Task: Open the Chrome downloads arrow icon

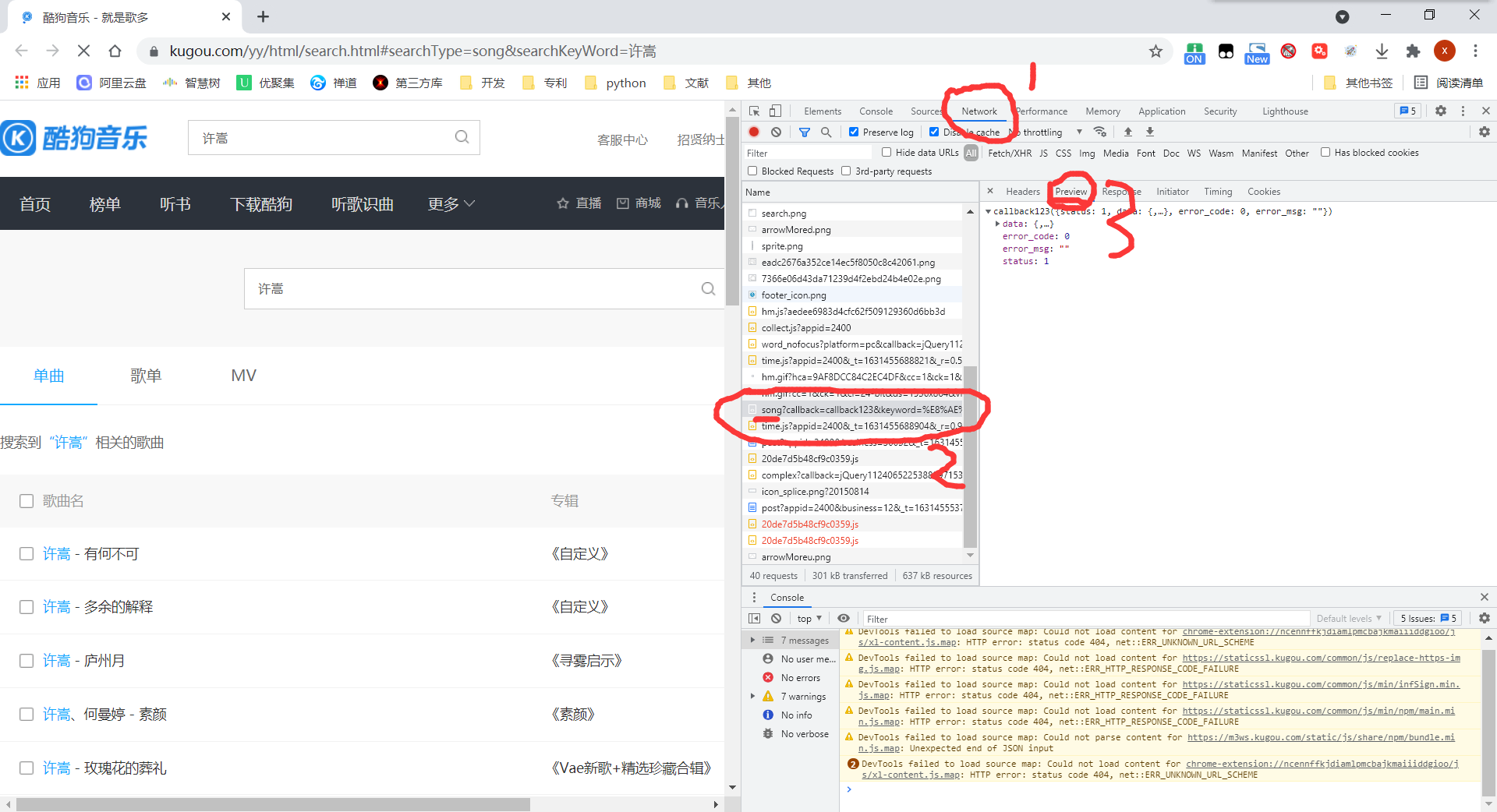Action: [x=1382, y=51]
